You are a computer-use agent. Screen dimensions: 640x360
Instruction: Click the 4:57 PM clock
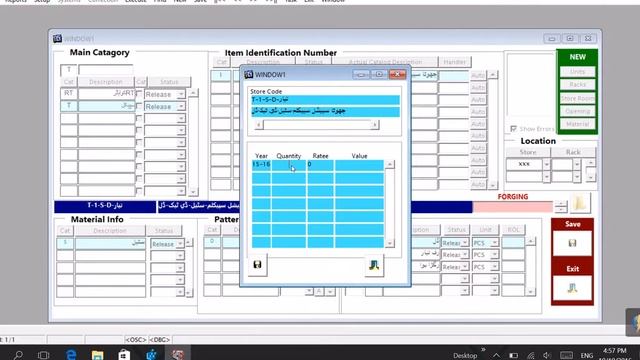614,351
